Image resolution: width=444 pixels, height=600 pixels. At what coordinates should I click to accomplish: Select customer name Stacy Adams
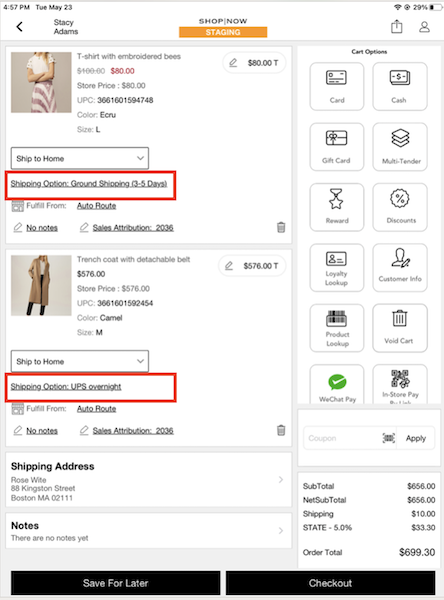click(65, 27)
